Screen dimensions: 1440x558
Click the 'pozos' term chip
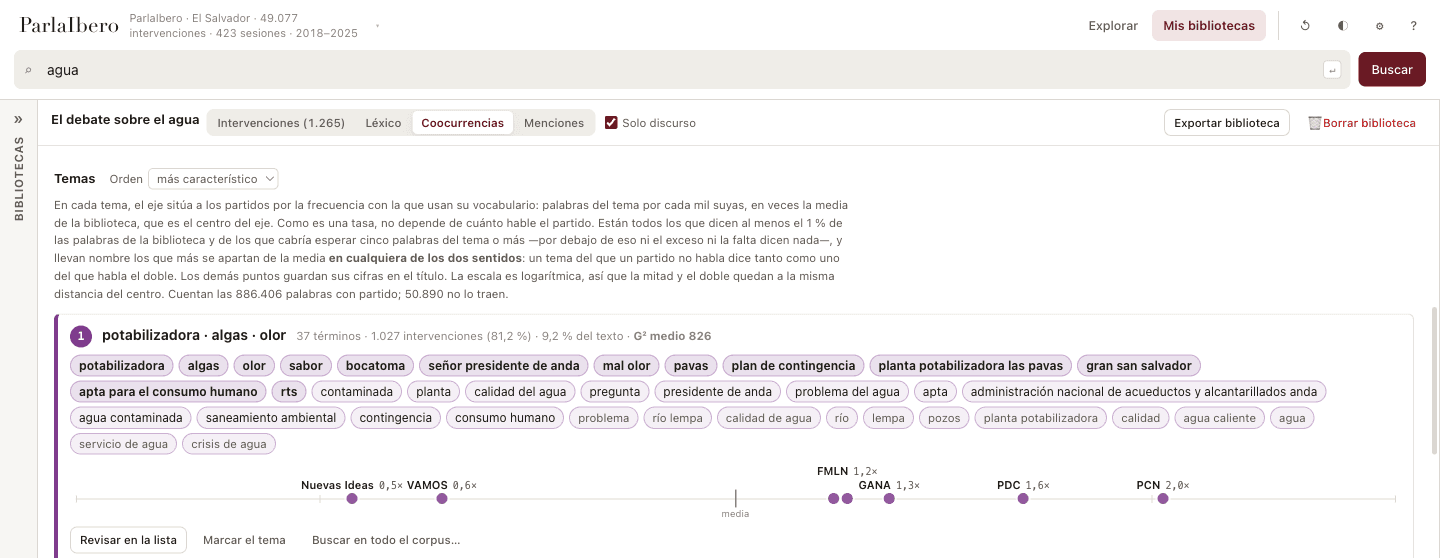pos(944,418)
